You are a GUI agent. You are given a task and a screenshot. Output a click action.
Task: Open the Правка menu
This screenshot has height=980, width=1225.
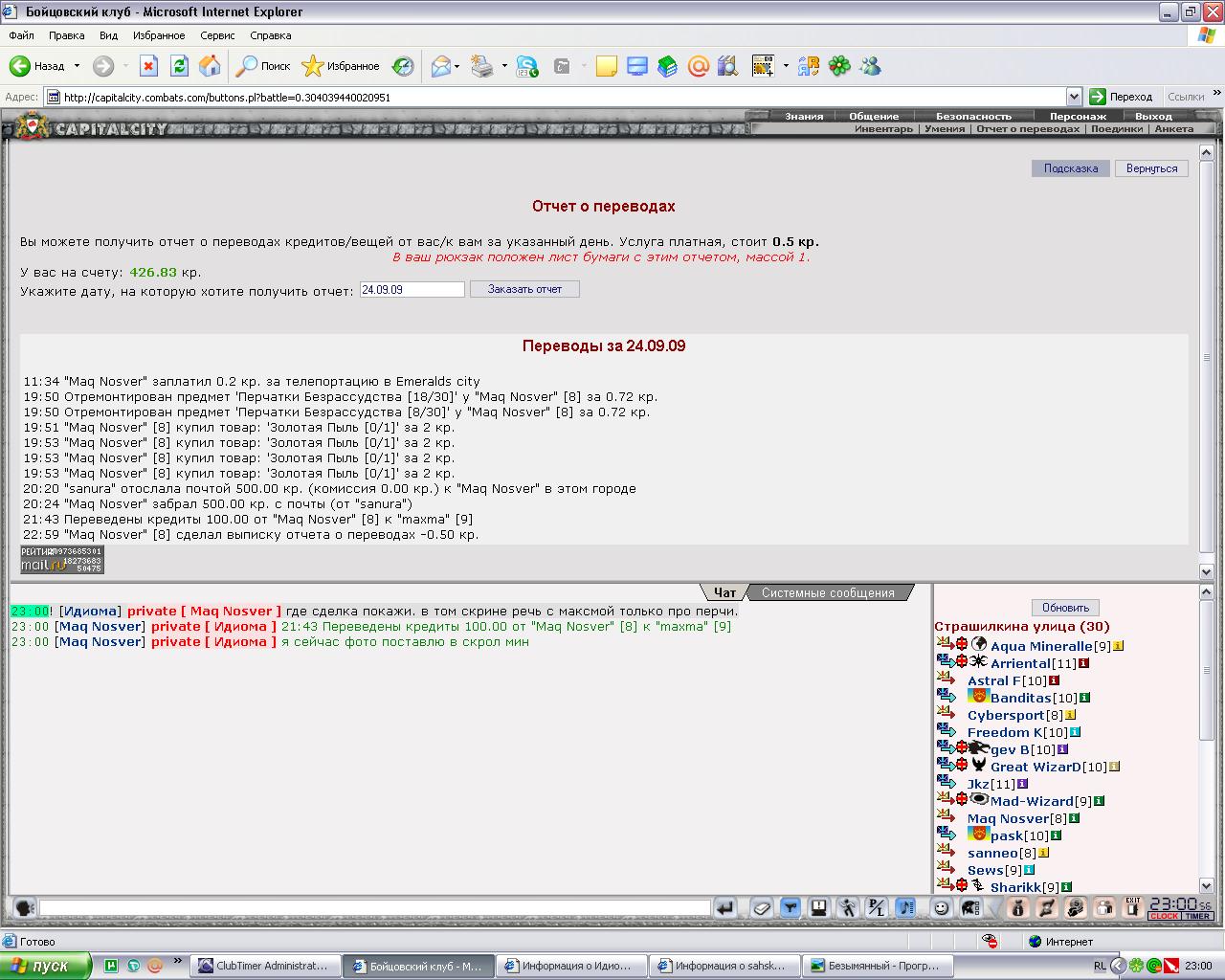(x=66, y=35)
